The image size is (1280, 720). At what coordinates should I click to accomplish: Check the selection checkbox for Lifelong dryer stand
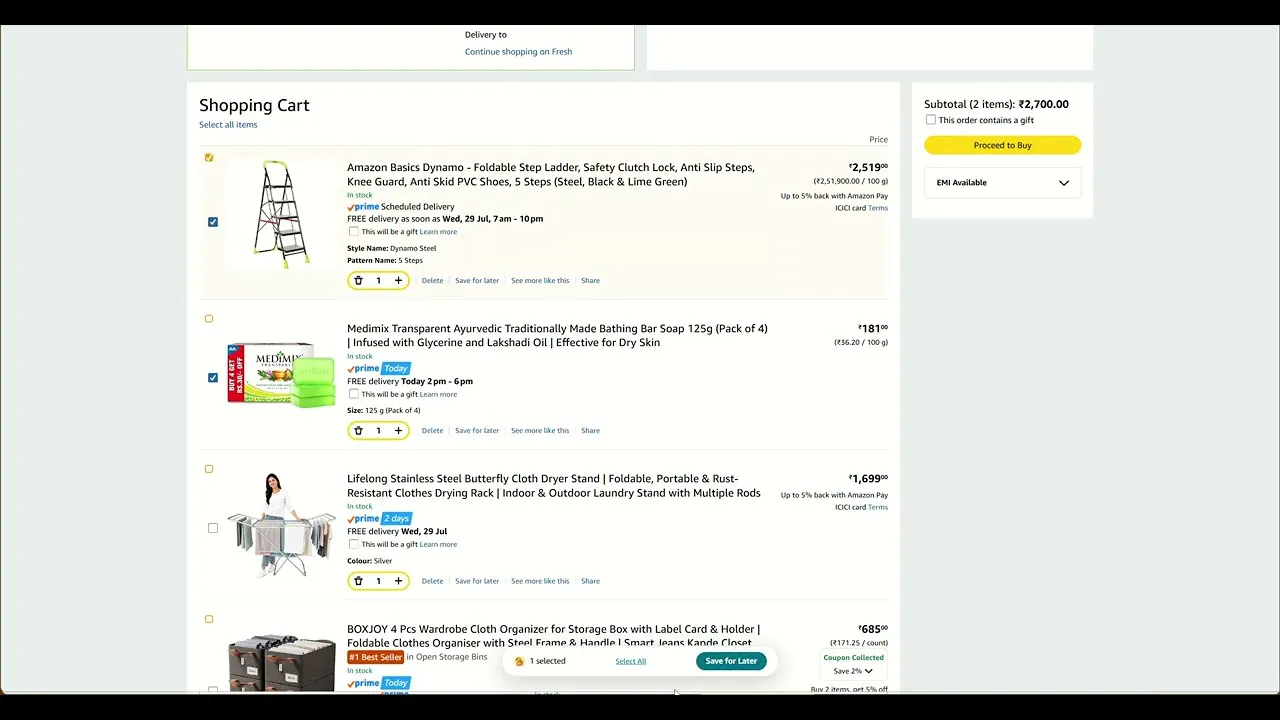pyautogui.click(x=213, y=528)
